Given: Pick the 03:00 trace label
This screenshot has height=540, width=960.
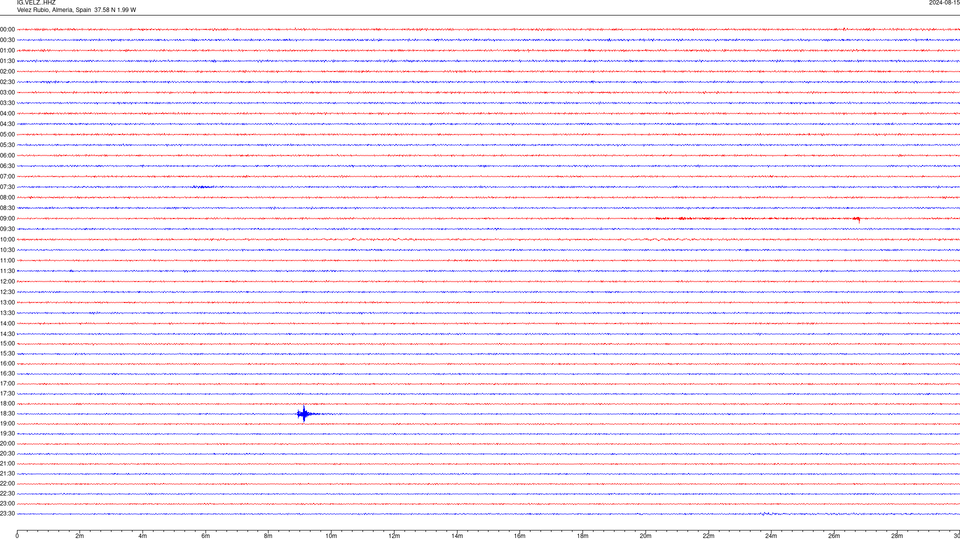Looking at the screenshot, I should point(7,92).
